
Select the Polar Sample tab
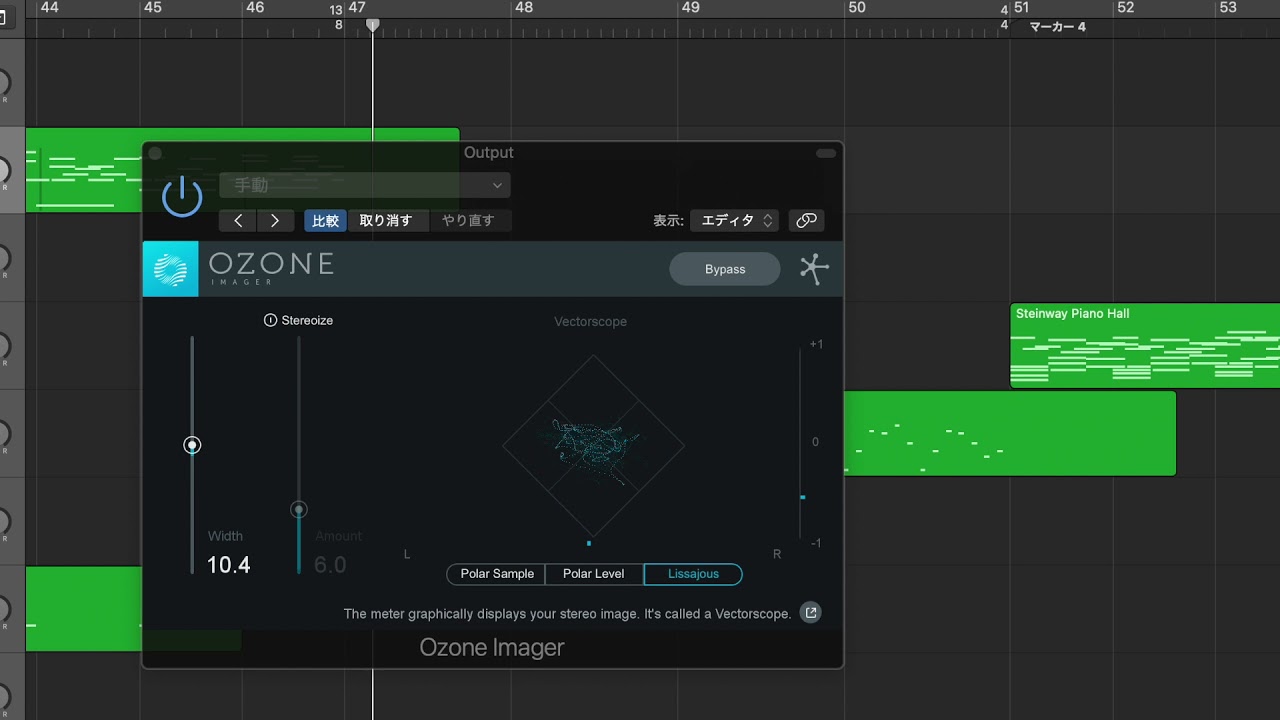click(x=497, y=574)
